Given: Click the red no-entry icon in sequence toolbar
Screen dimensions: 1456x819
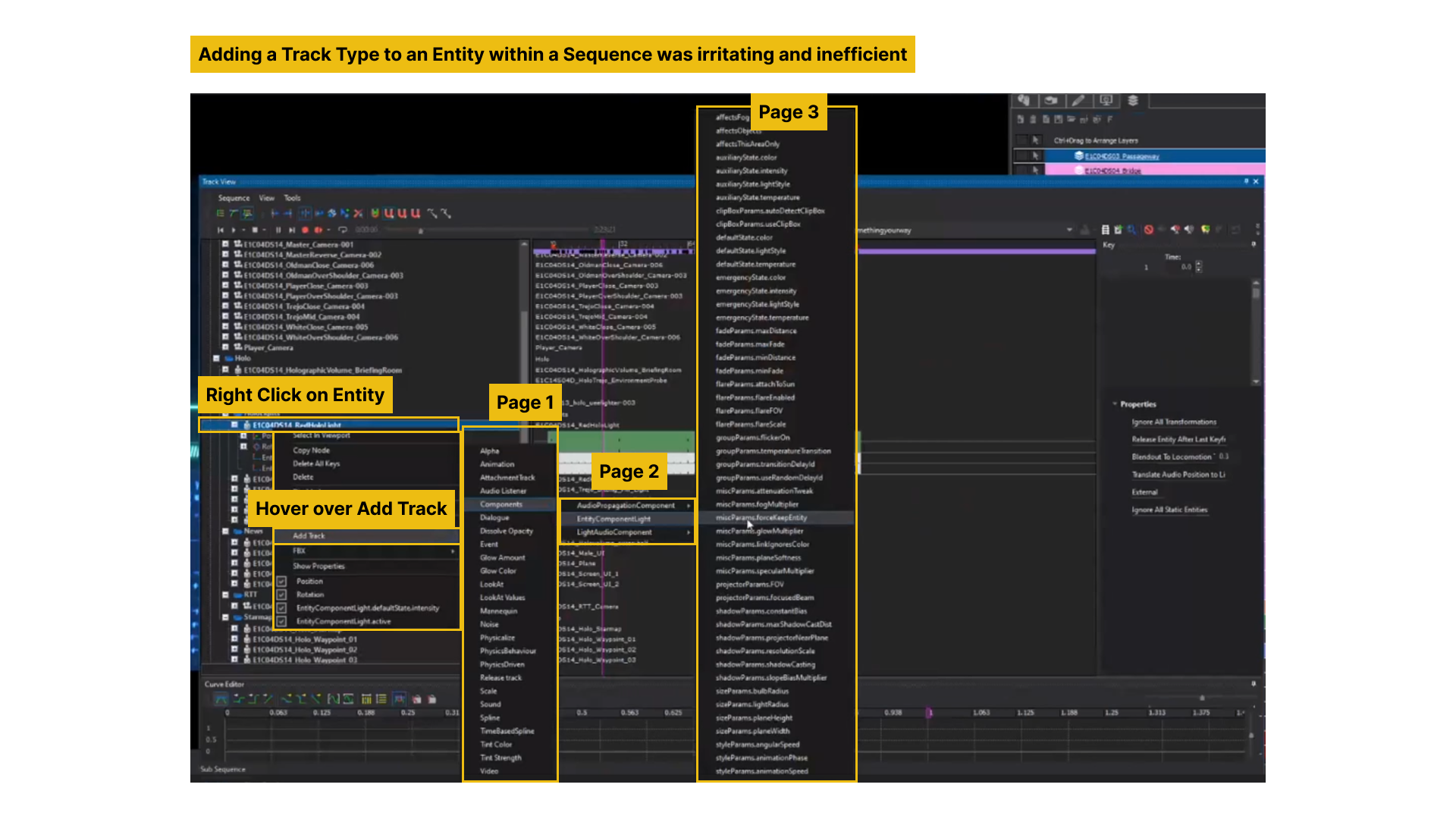Looking at the screenshot, I should coord(1149,230).
